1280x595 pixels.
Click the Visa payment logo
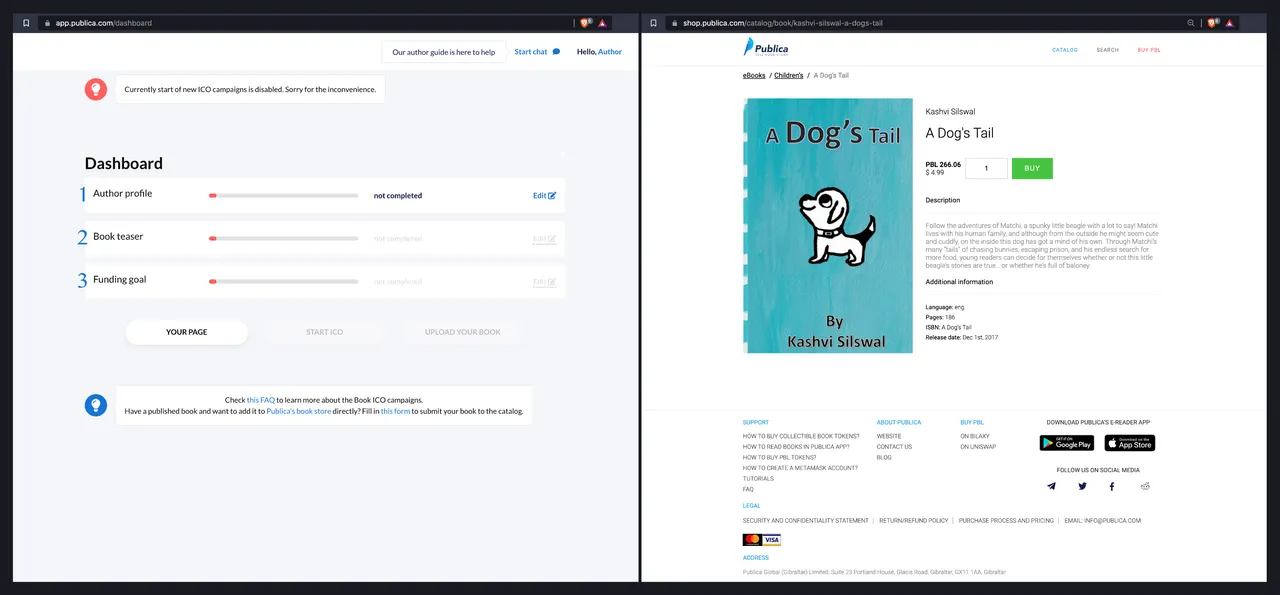pos(772,540)
